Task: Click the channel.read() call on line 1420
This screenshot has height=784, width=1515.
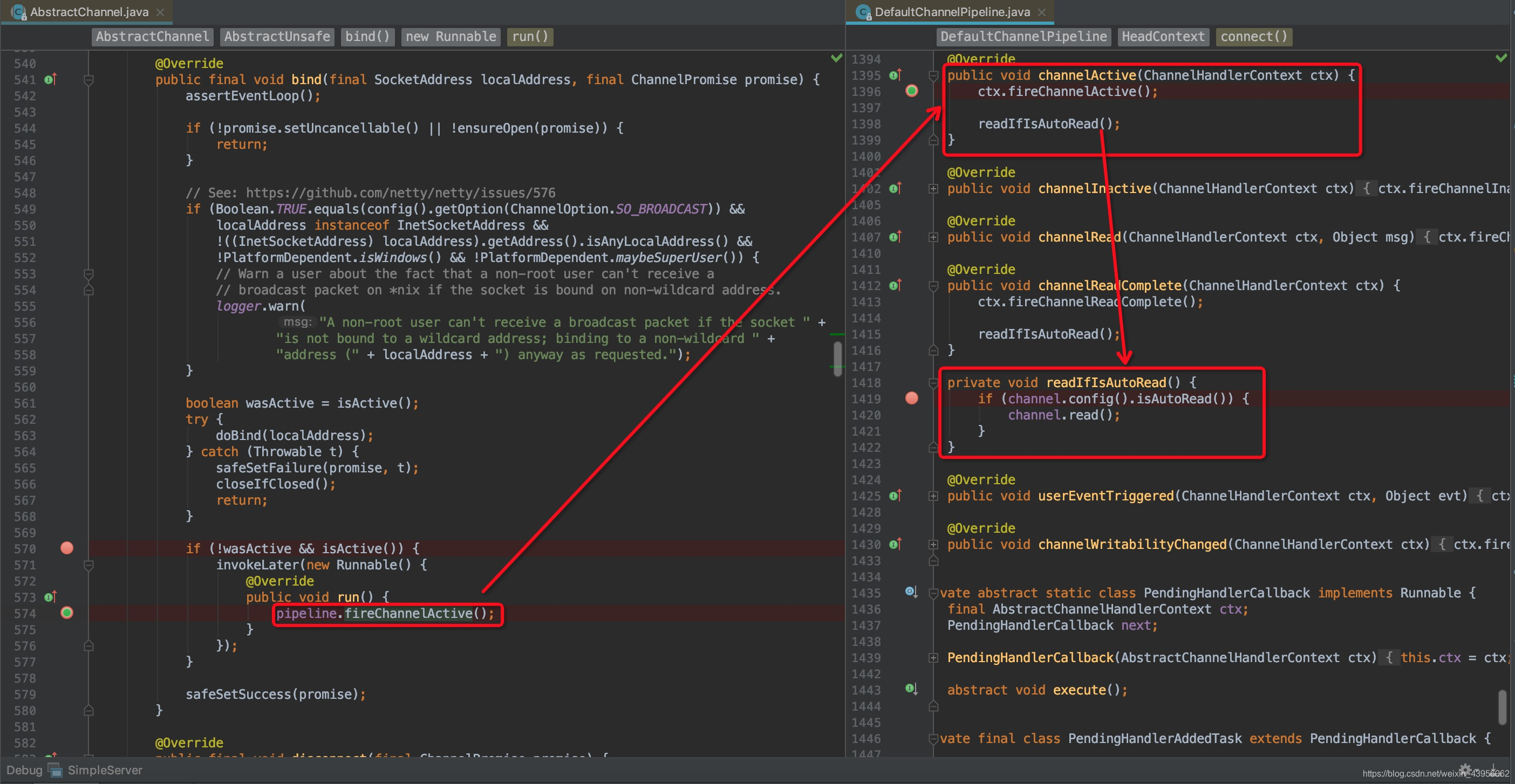Action: [x=1064, y=415]
